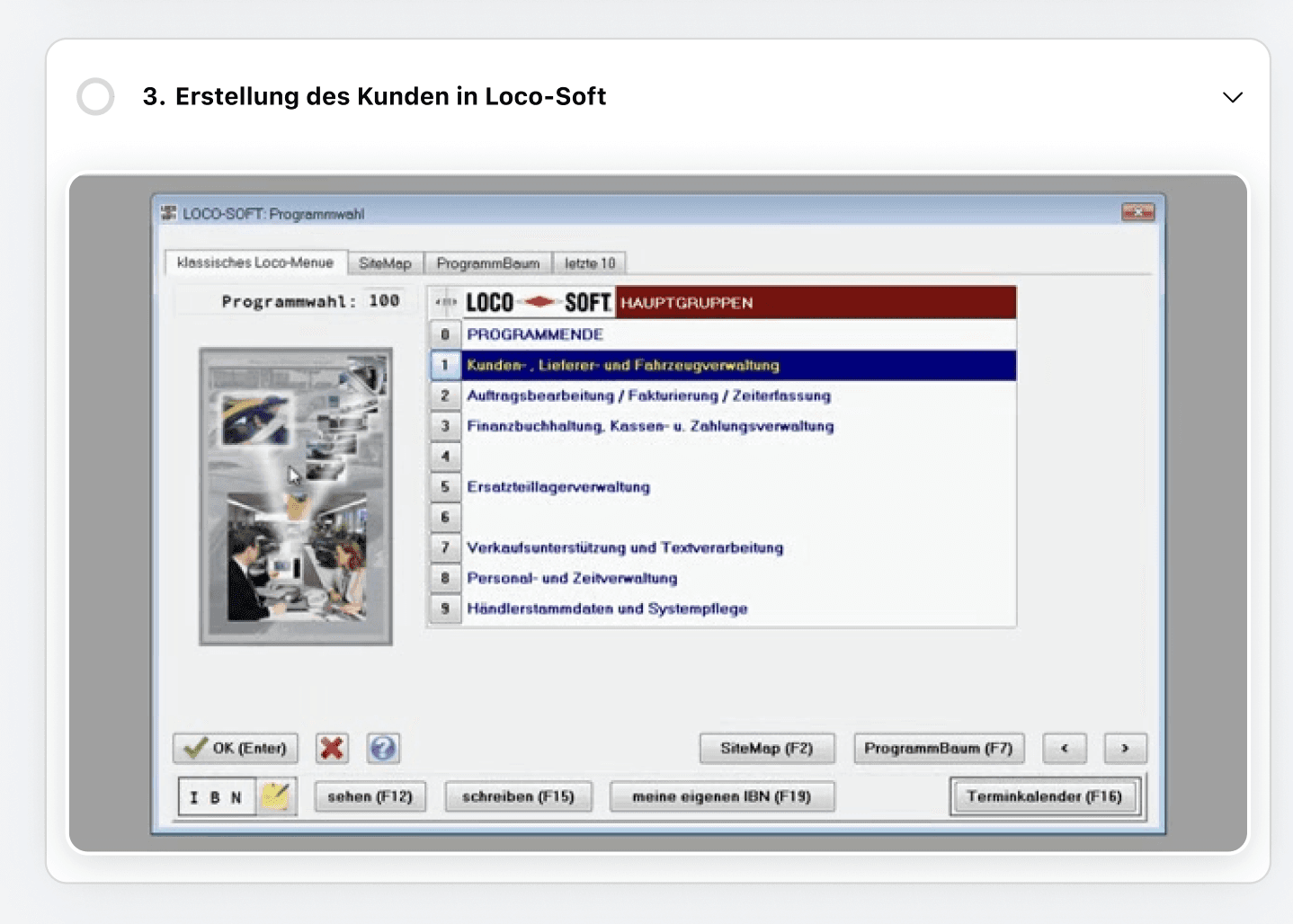Toggle the step 3 completion circle
The image size is (1293, 924).
(x=95, y=97)
